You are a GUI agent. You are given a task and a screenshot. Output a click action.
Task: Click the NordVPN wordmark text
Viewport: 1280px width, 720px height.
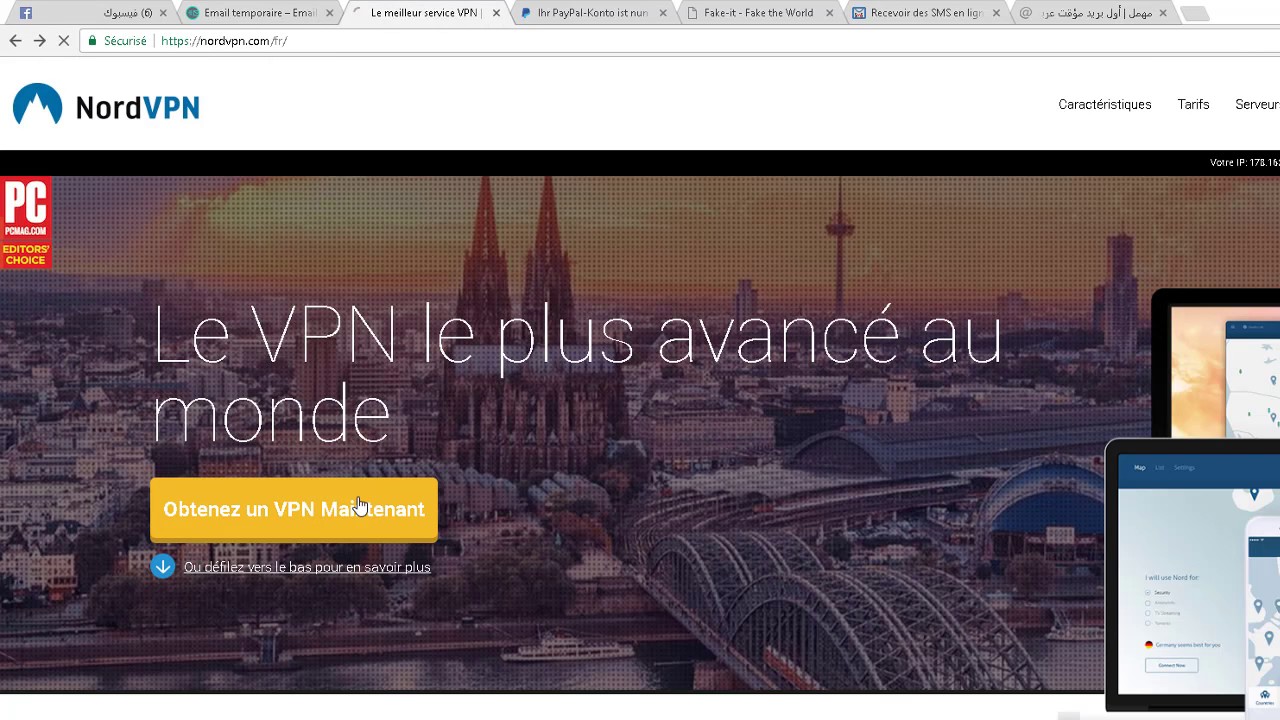[138, 108]
